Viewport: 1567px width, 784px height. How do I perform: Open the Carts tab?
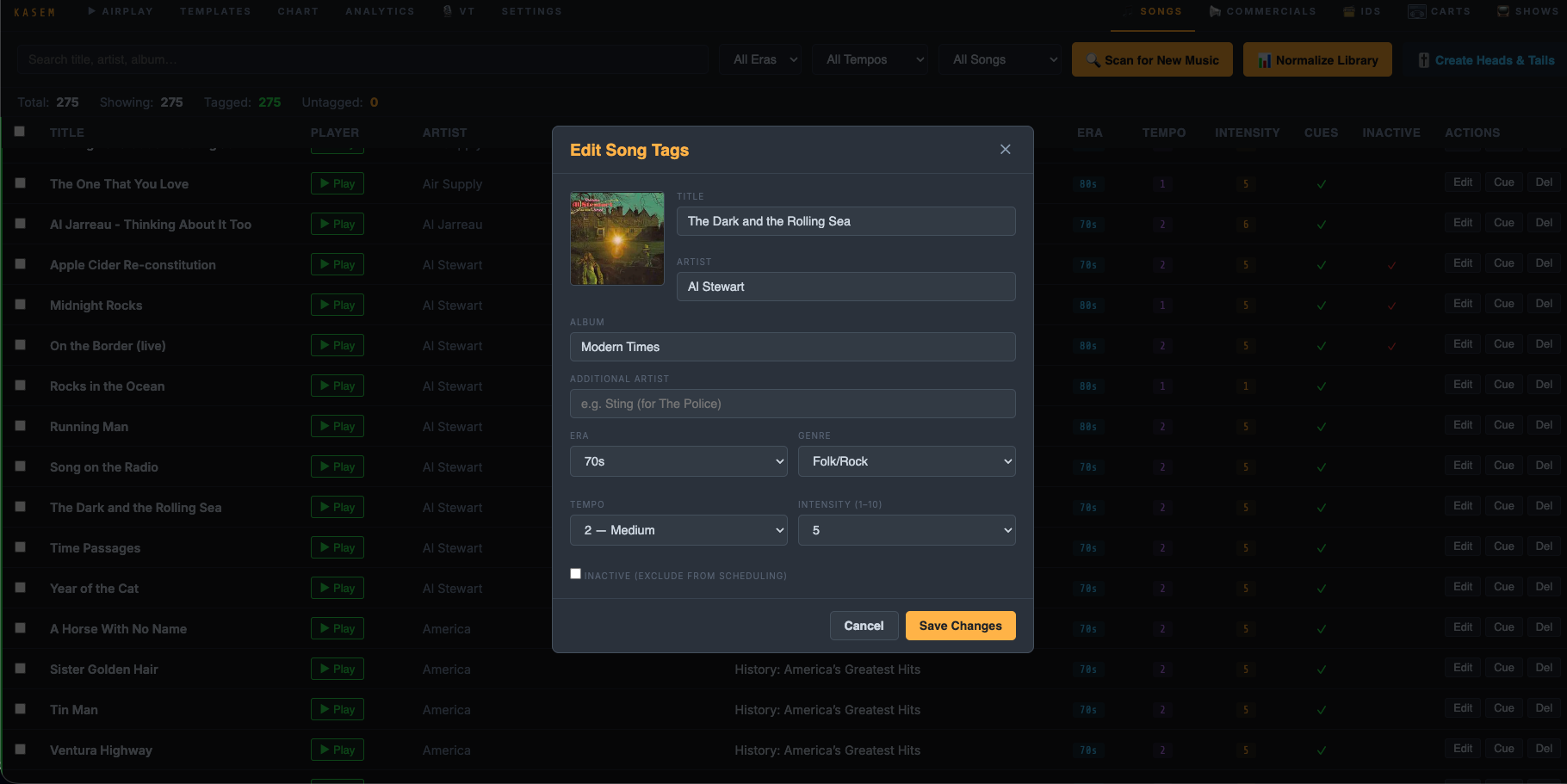1440,11
